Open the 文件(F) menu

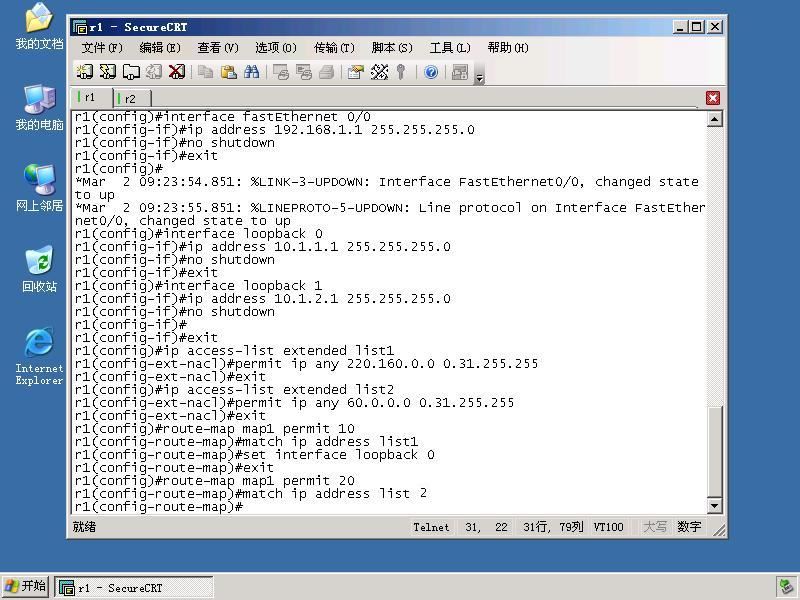[102, 48]
